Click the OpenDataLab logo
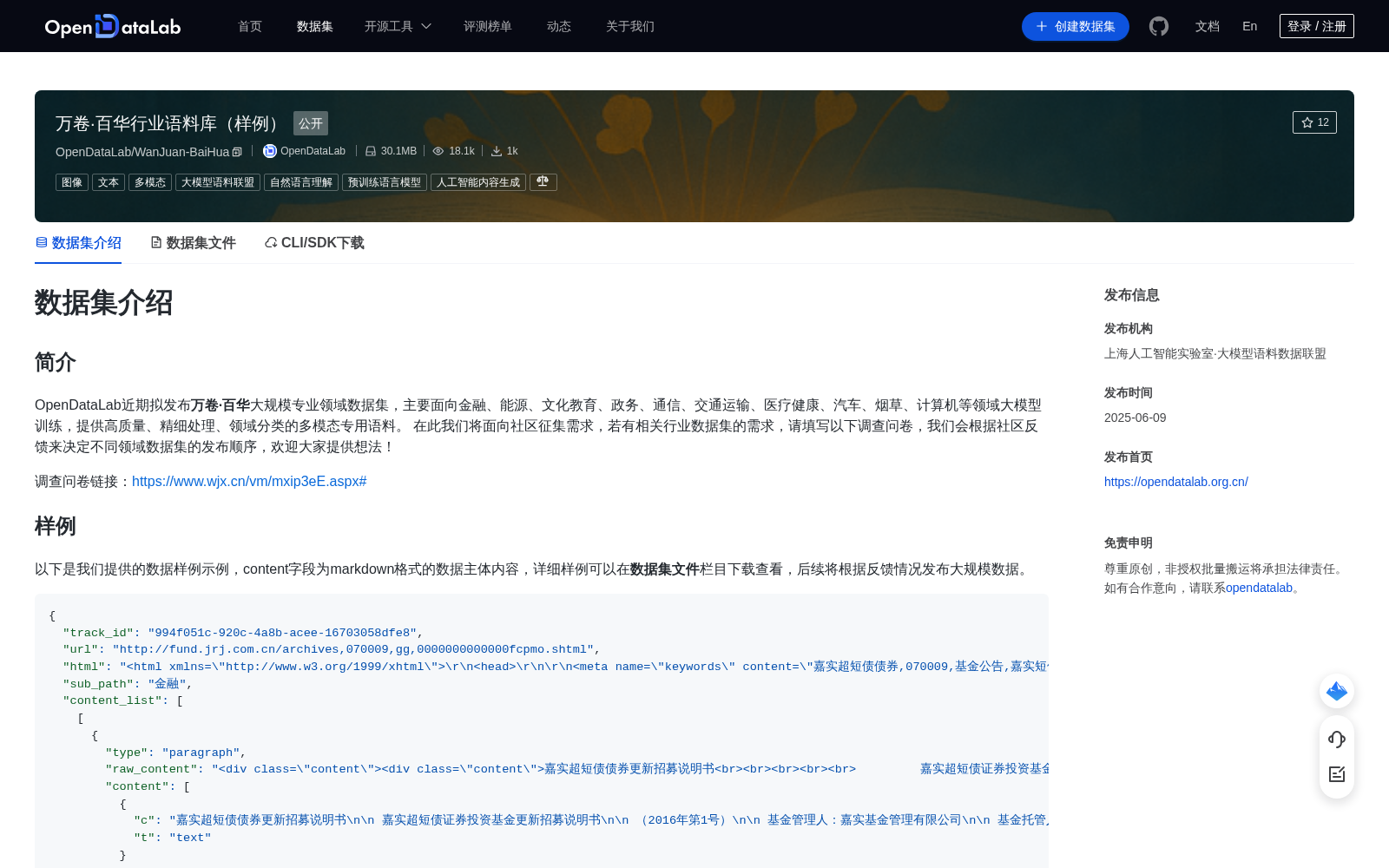This screenshot has height=868, width=1389. click(x=113, y=26)
